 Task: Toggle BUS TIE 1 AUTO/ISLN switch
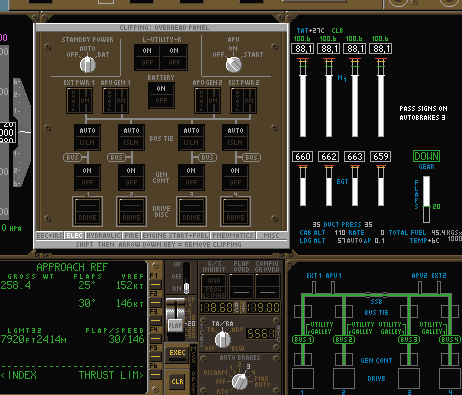coord(87,137)
